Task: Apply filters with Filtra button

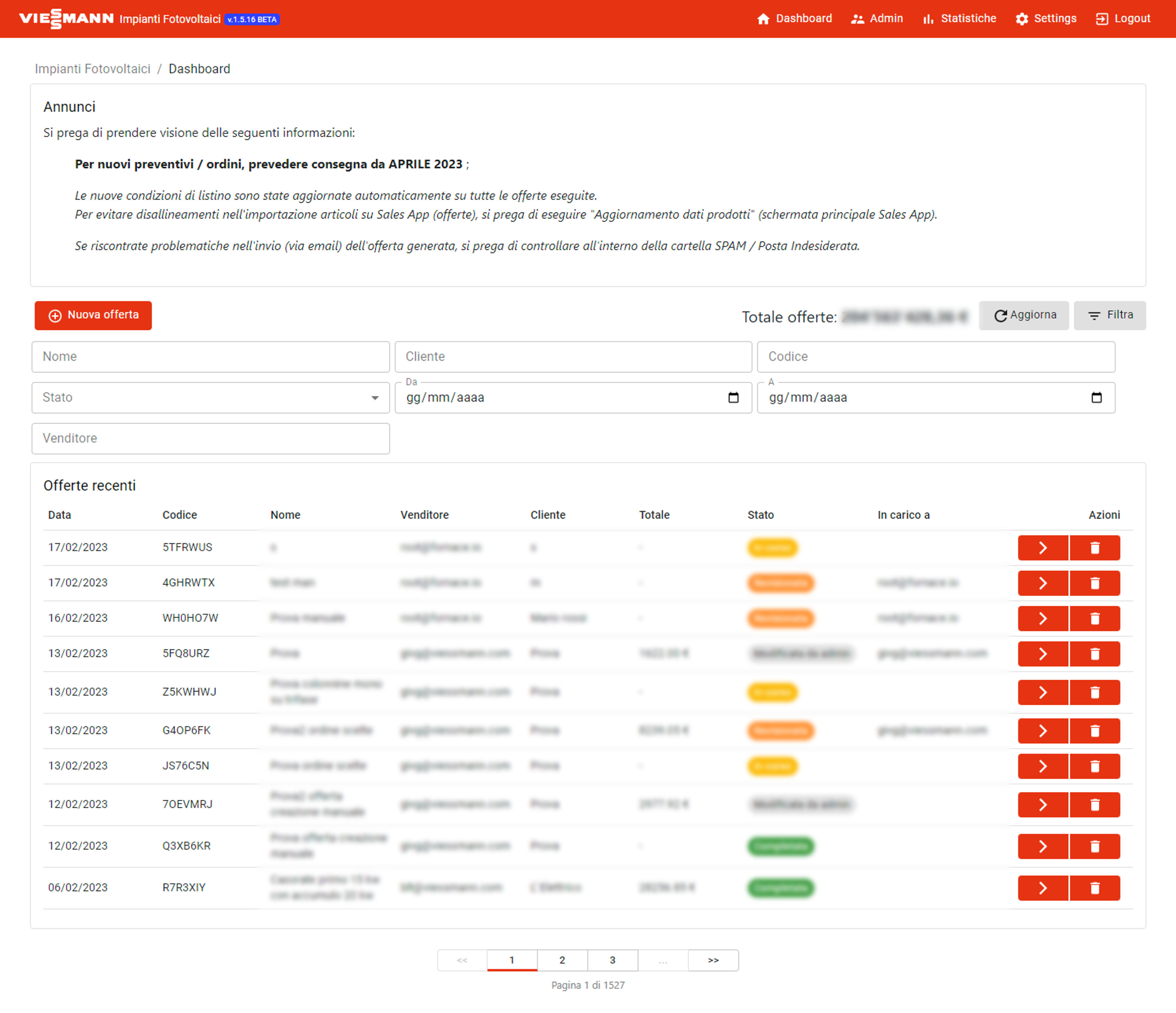Action: tap(1110, 315)
